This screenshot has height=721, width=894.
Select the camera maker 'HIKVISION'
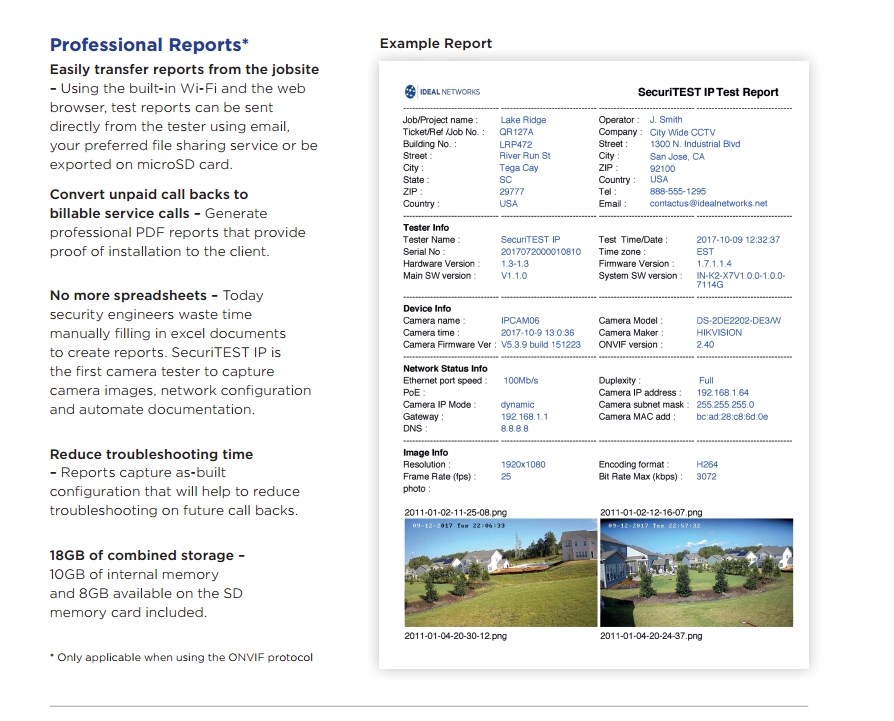[x=719, y=332]
